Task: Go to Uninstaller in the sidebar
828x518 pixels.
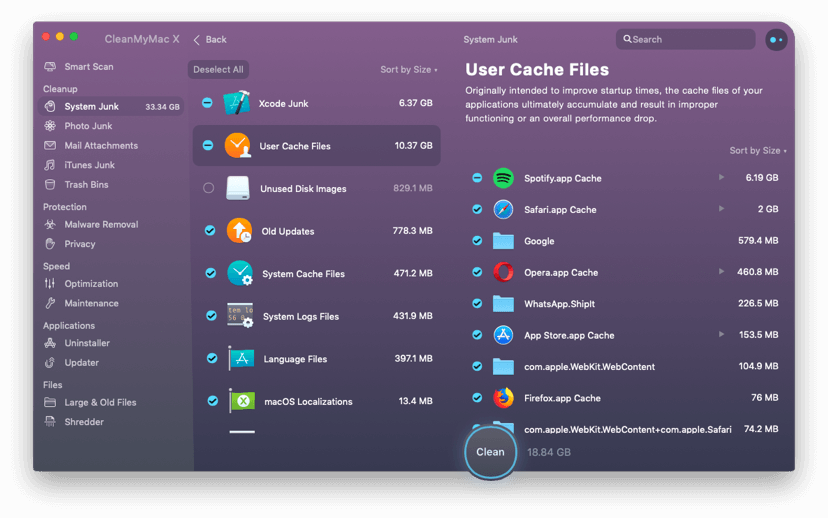Action: pyautogui.click(x=87, y=343)
